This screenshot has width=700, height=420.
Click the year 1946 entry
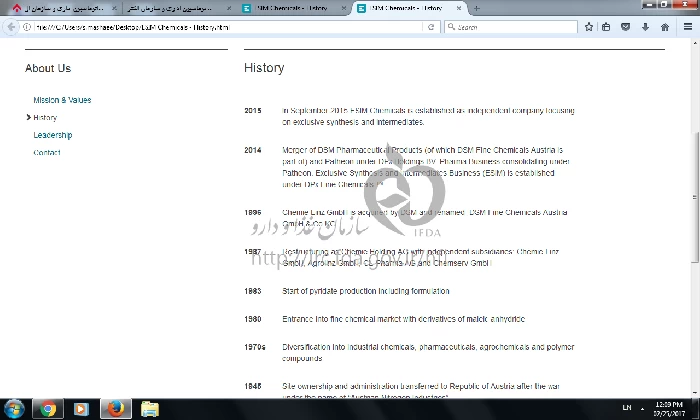pyautogui.click(x=253, y=386)
